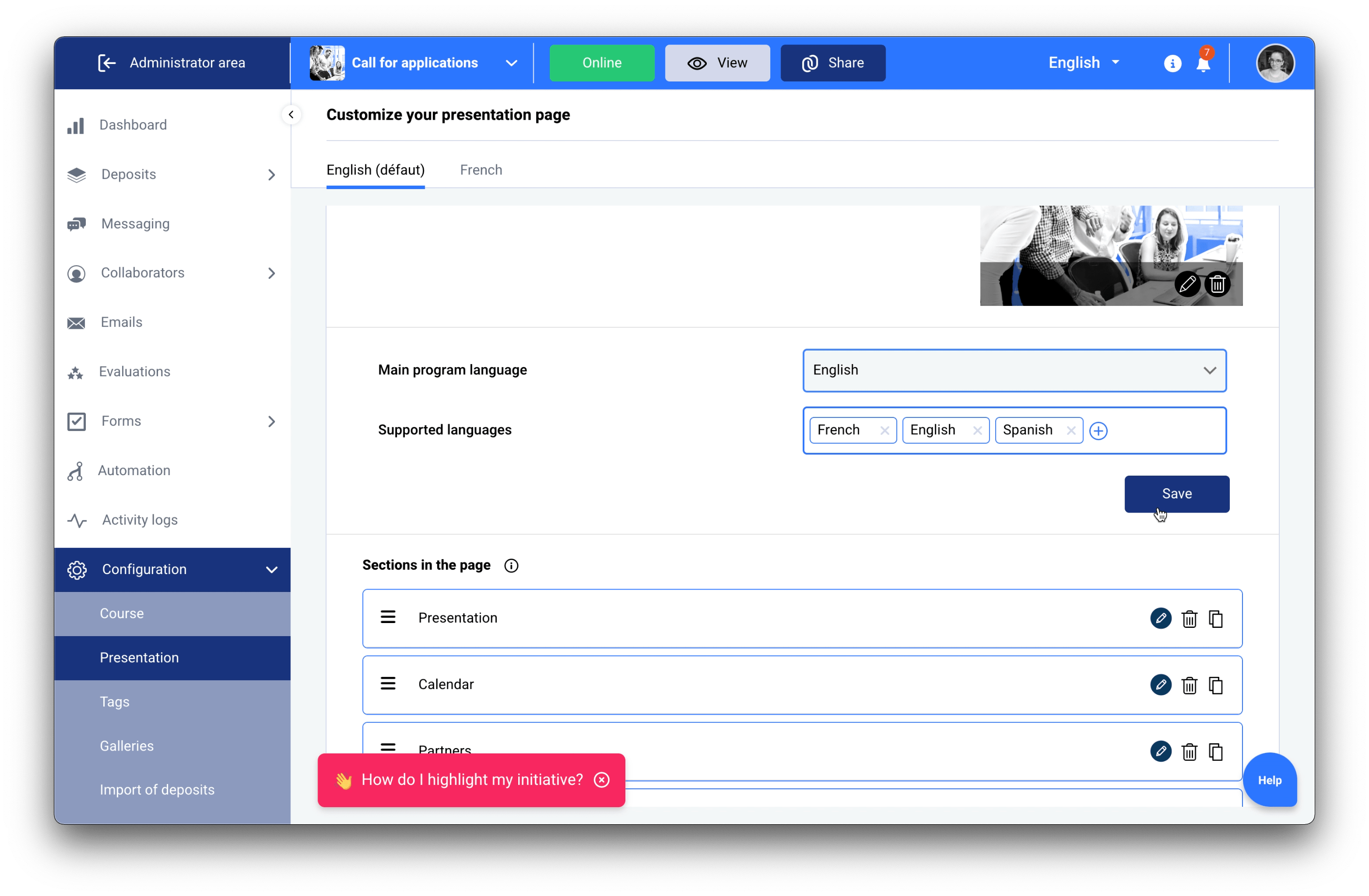Open the English interface language dropdown
Screen dimensions: 1369x896
pyautogui.click(x=1083, y=63)
